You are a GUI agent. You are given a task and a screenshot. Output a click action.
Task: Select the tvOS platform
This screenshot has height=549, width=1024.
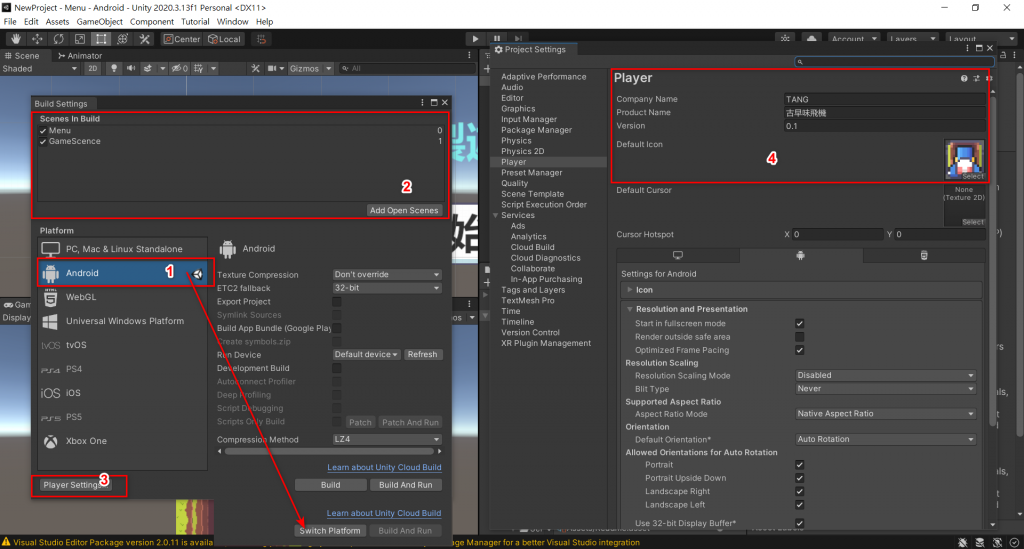click(123, 345)
